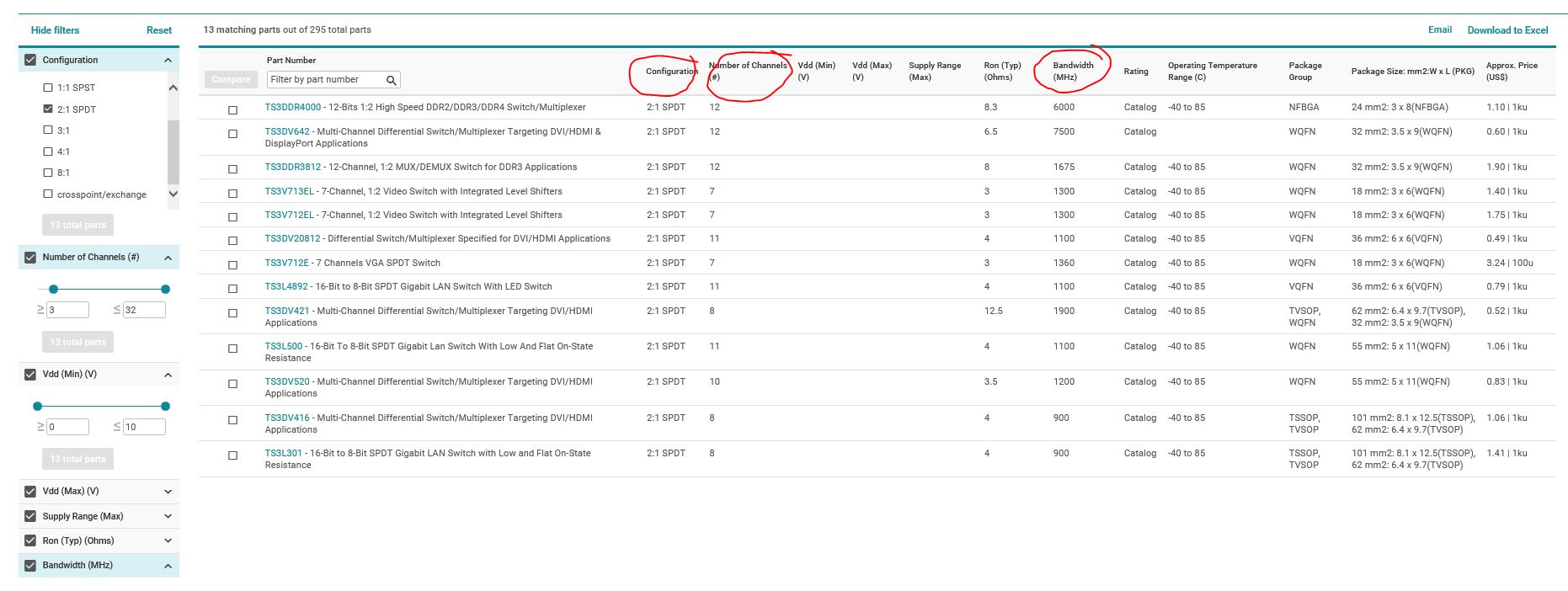Screen dimensions: 1568x591
Task: Open the TS3L500 part link
Action: pyautogui.click(x=283, y=346)
